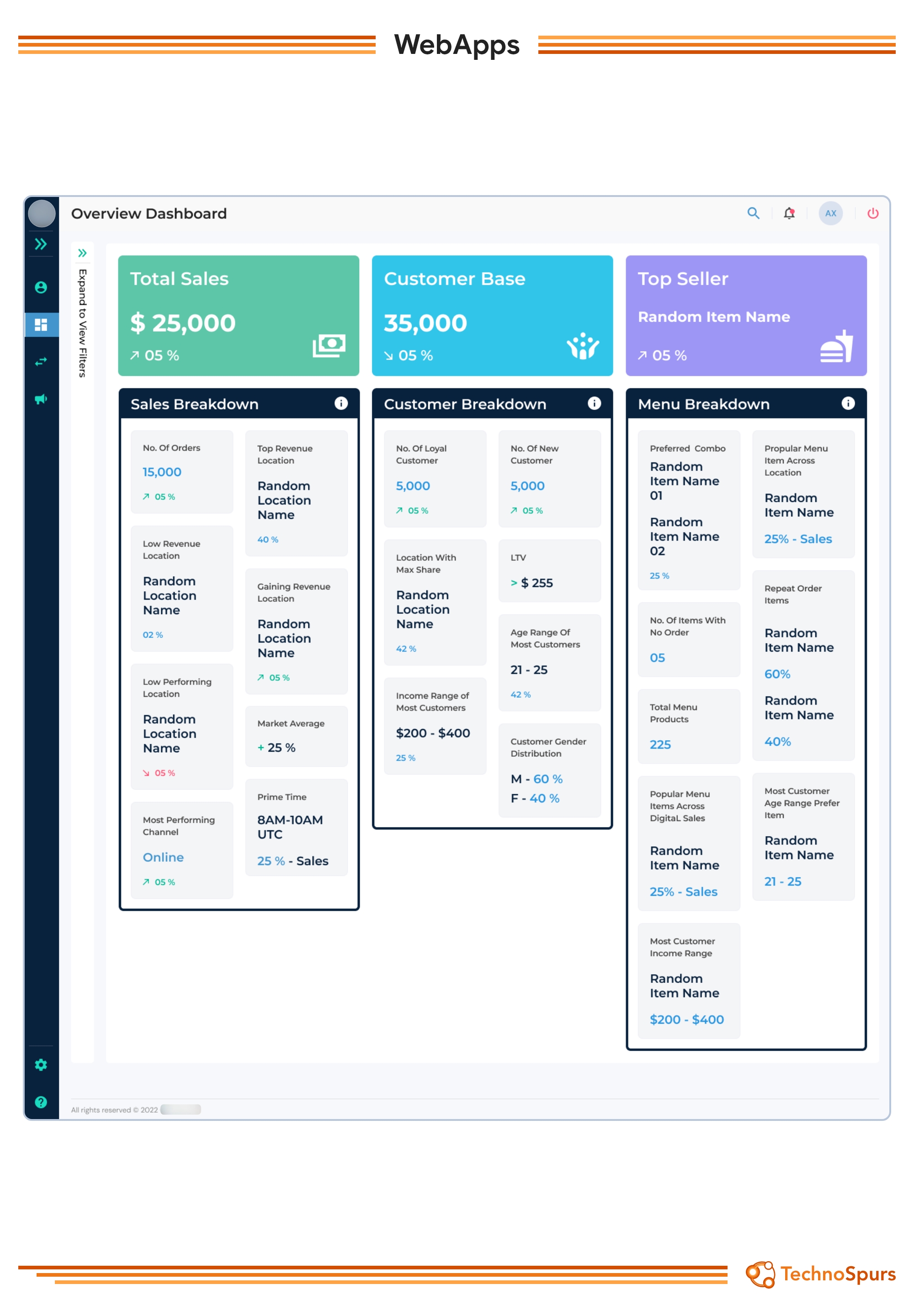Screen dimensions: 914x1316
Task: Open the notifications bell
Action: (789, 213)
